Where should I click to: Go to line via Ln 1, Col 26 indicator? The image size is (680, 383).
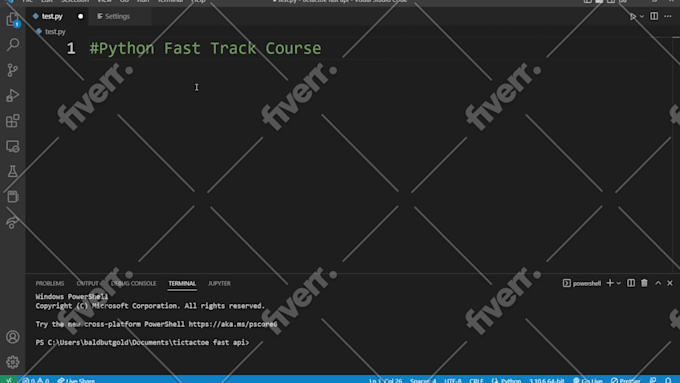[386, 380]
